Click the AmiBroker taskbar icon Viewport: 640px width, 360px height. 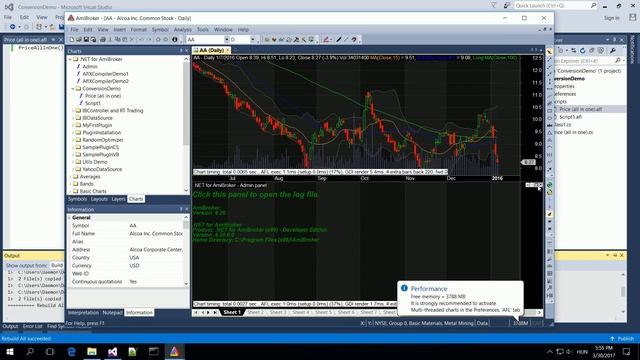pyautogui.click(x=174, y=351)
